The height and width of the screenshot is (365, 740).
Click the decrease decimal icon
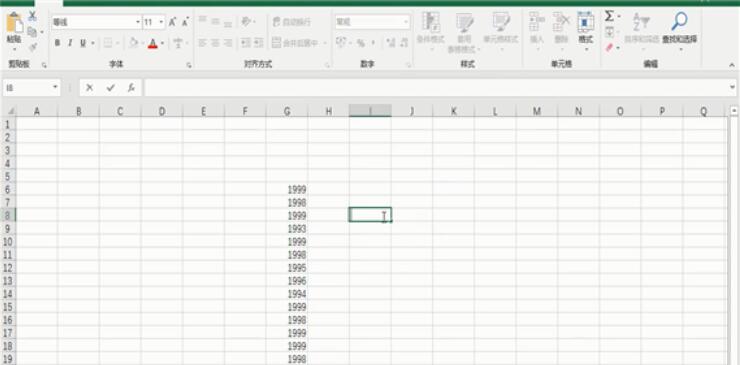pos(404,43)
